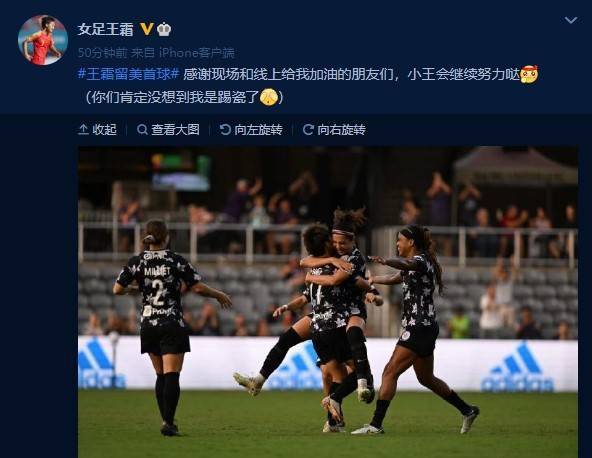Open the post options chevron menu

click(570, 20)
